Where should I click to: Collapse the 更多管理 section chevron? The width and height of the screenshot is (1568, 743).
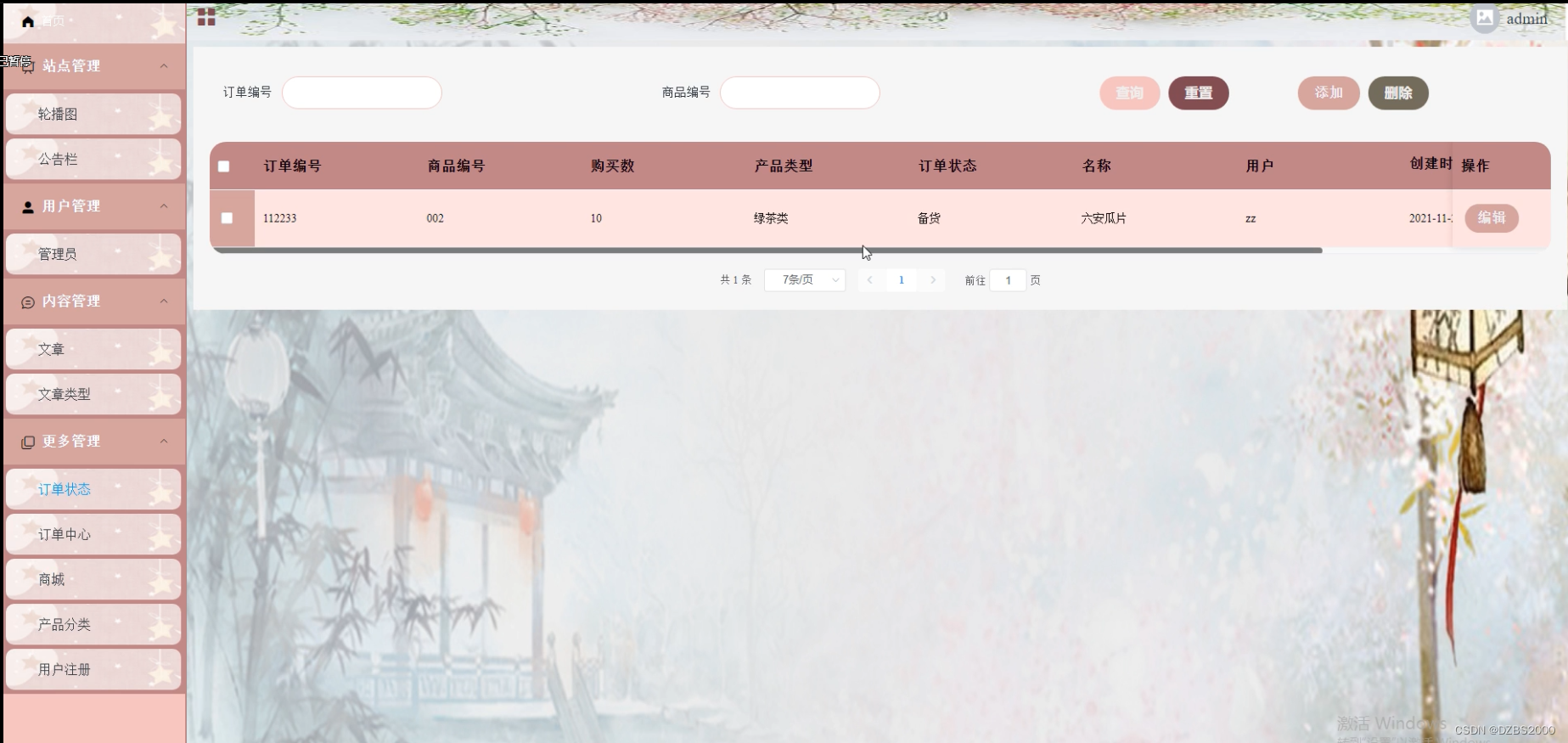coord(164,441)
